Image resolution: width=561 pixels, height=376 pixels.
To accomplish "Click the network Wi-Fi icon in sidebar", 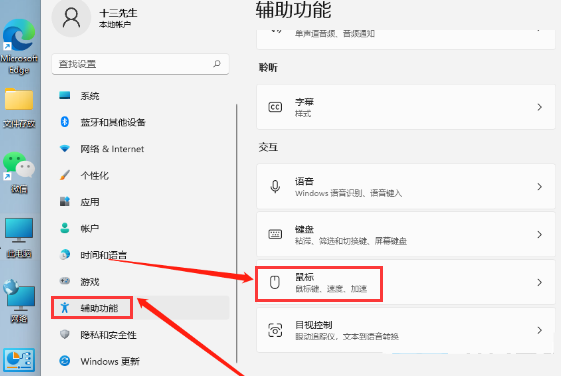I will (x=65, y=148).
